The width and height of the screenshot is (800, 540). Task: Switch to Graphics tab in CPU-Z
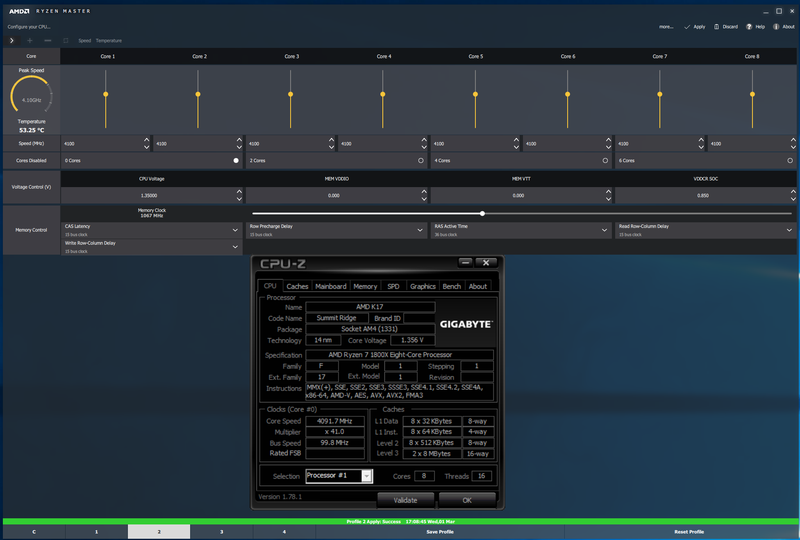pos(423,286)
